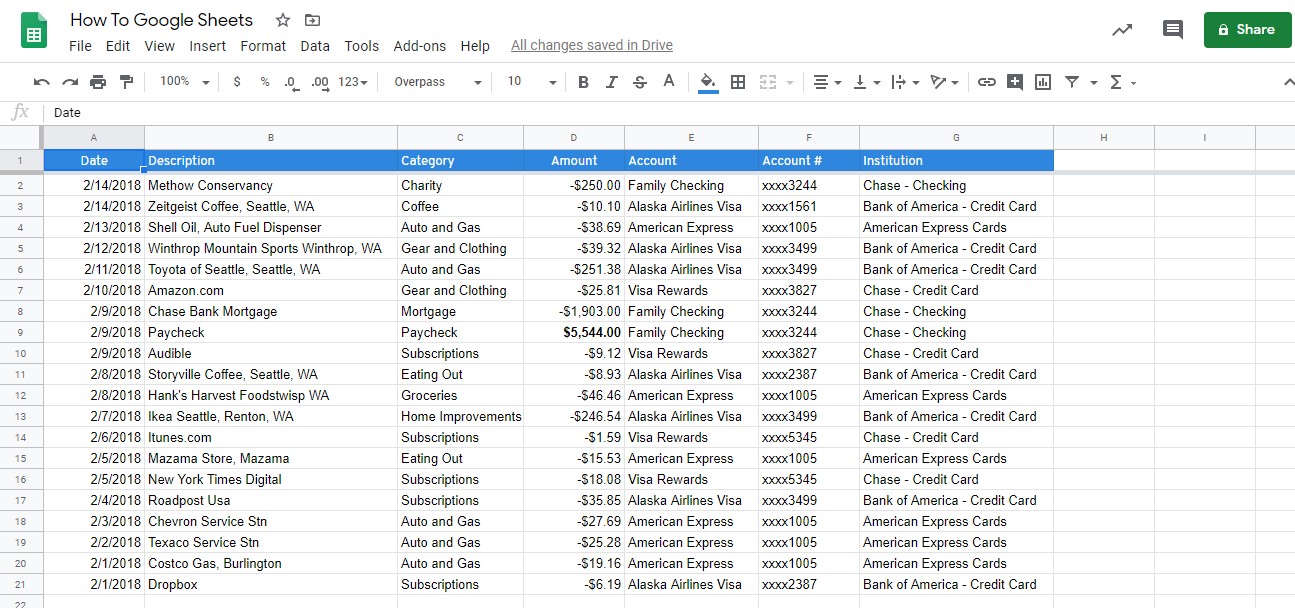
Task: Open the 123 number formats dropdown
Action: (353, 82)
